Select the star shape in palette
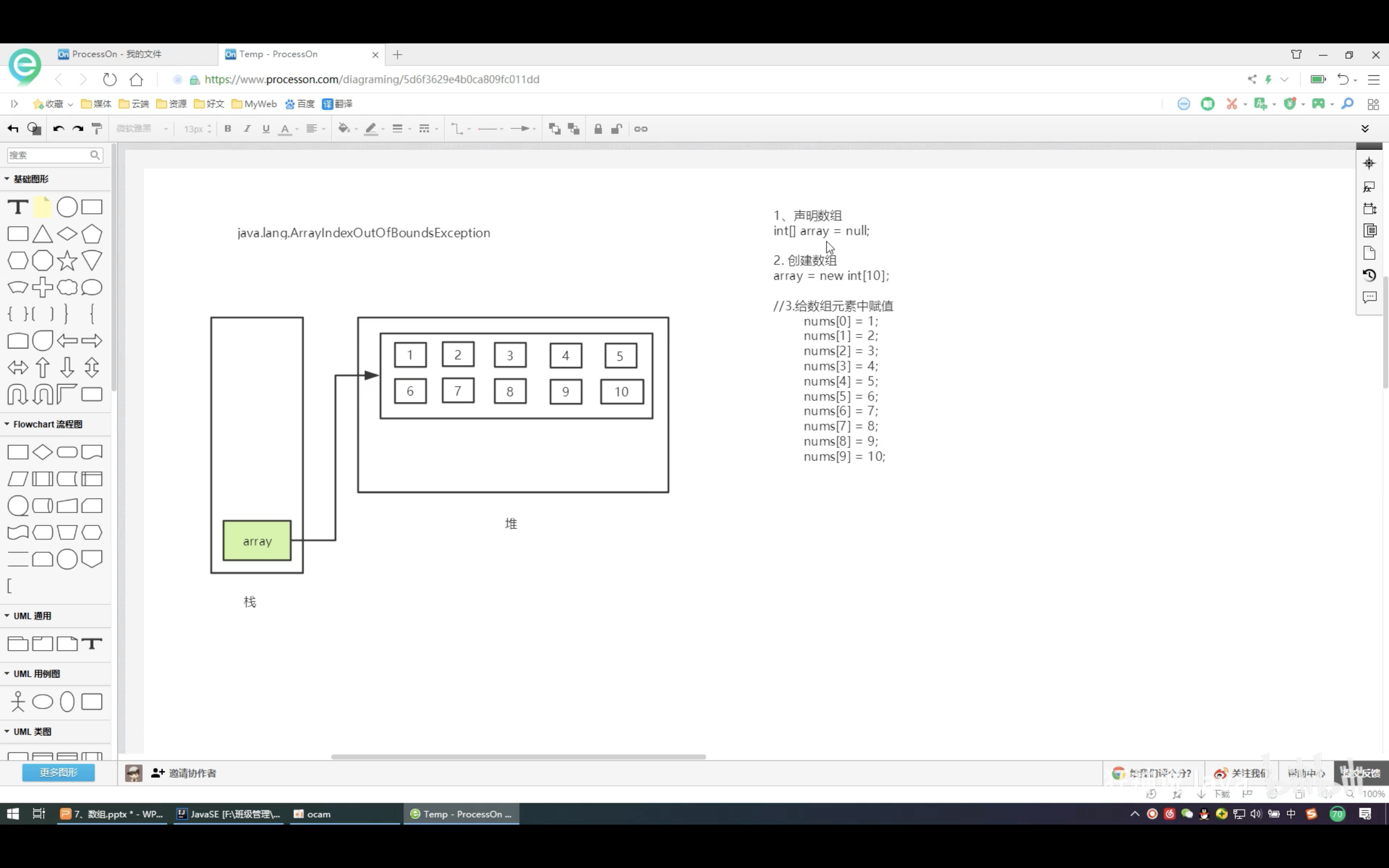Screen dimensions: 1389x868 pos(67,260)
